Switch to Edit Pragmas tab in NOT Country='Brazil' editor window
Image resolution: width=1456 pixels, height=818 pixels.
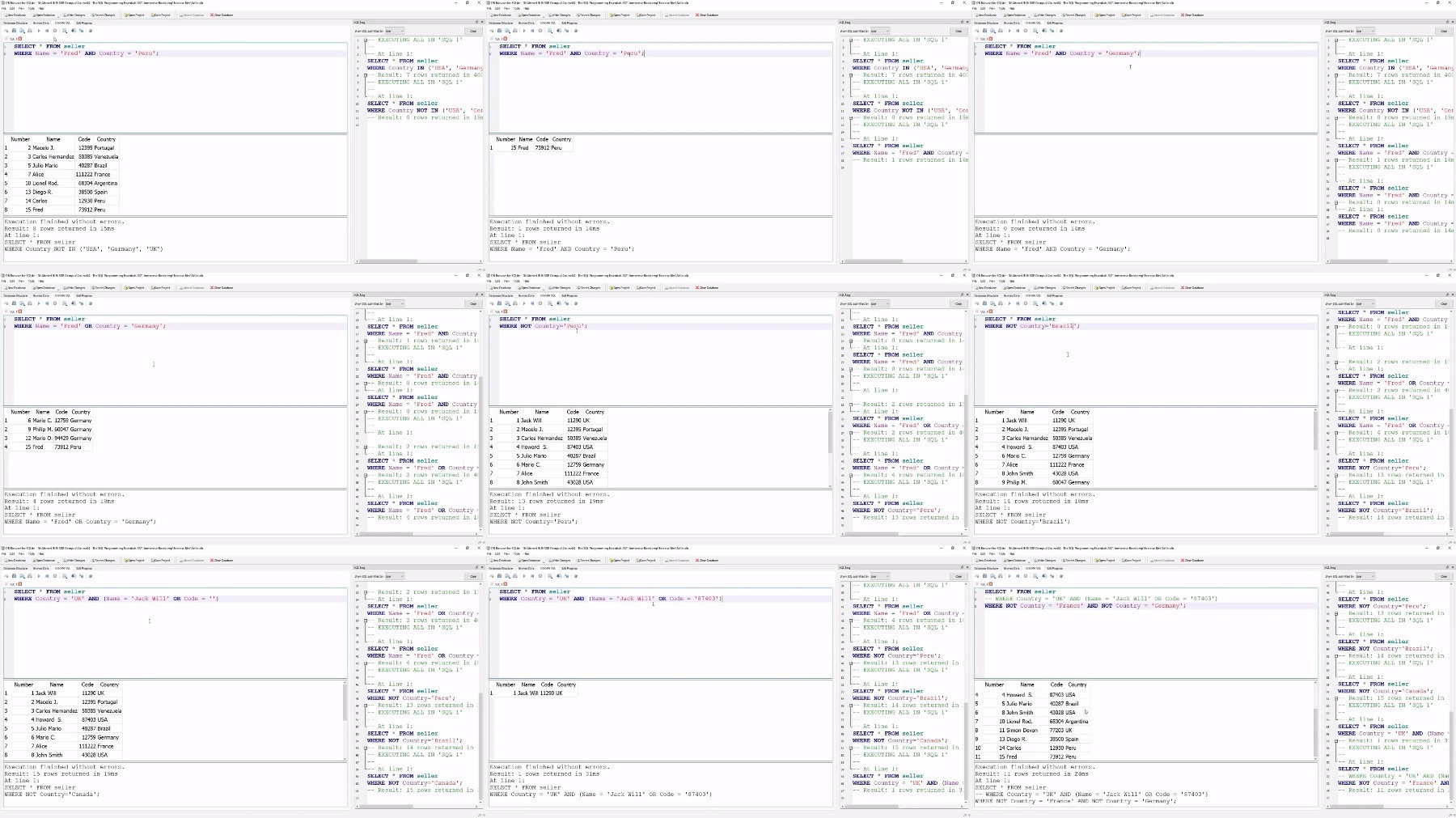click(1055, 295)
